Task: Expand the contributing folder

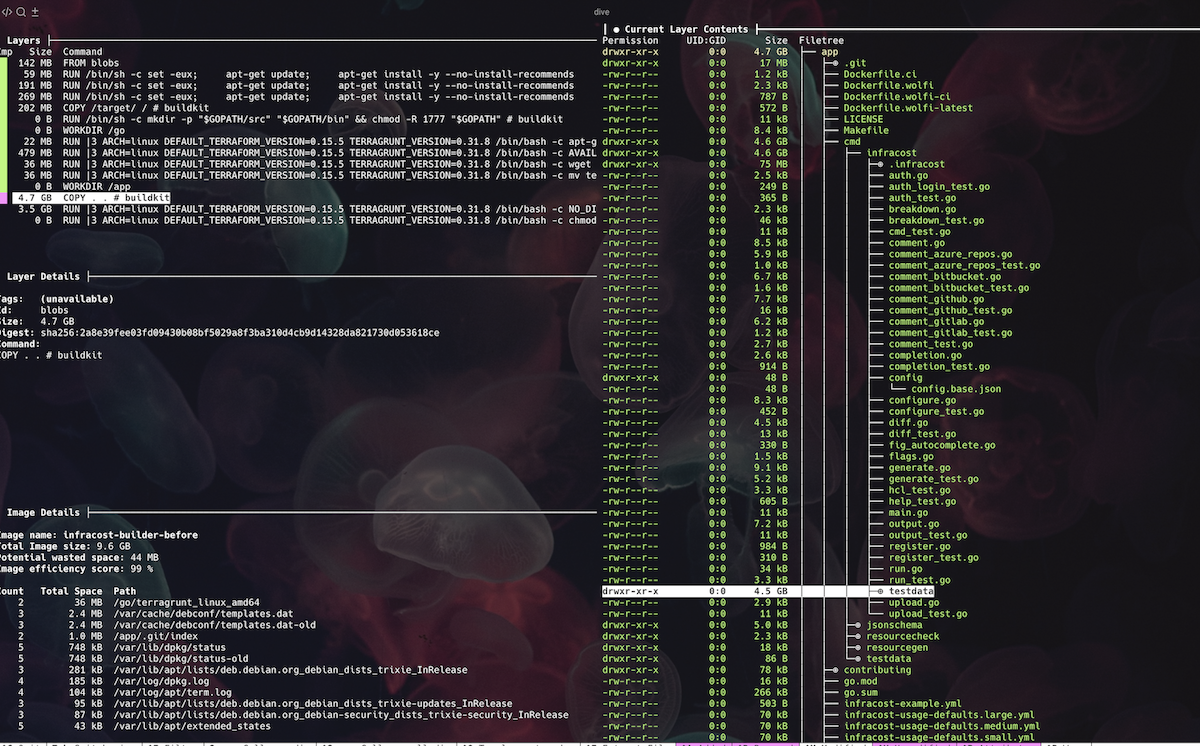Action: (x=868, y=669)
